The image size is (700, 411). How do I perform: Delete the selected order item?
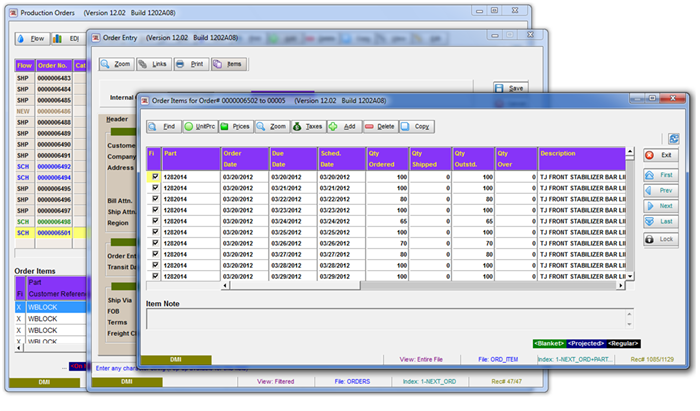[381, 127]
